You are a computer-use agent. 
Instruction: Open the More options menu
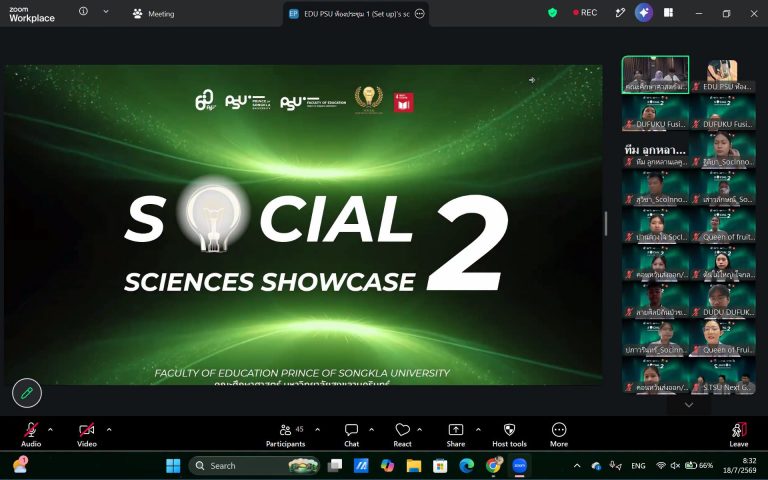coord(559,434)
